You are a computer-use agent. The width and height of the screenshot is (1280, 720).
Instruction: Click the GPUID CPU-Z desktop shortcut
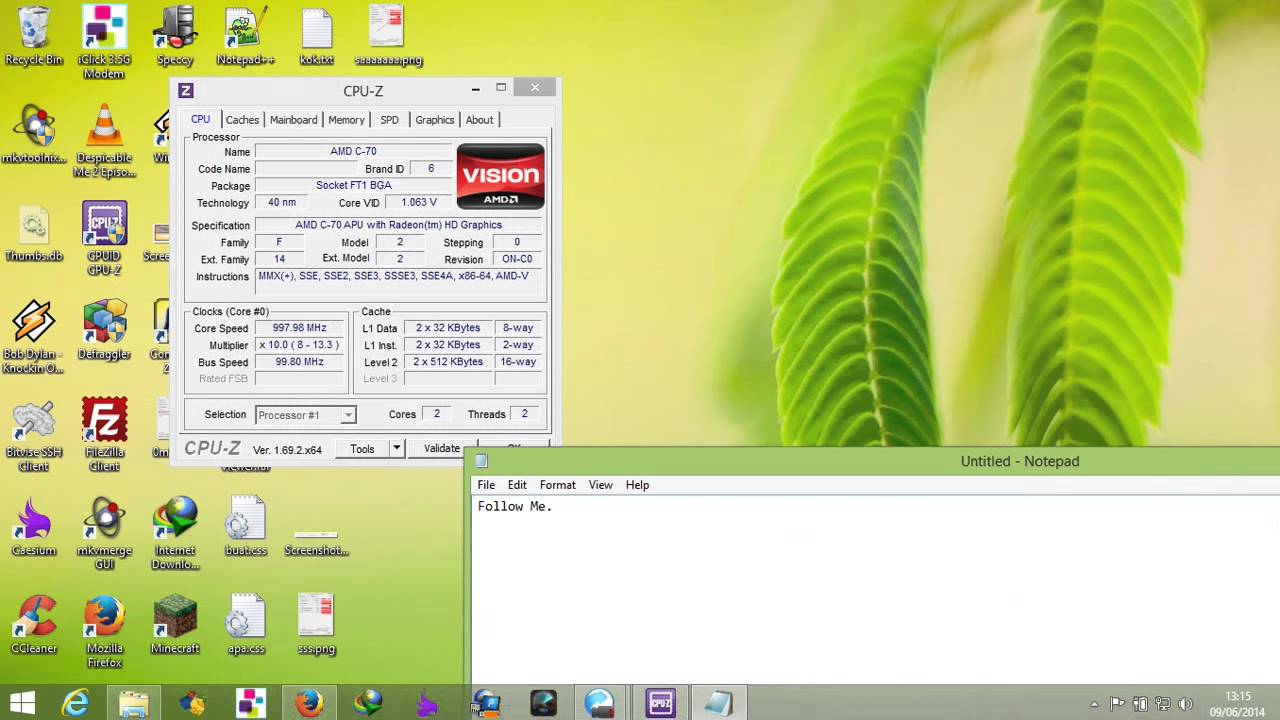104,239
